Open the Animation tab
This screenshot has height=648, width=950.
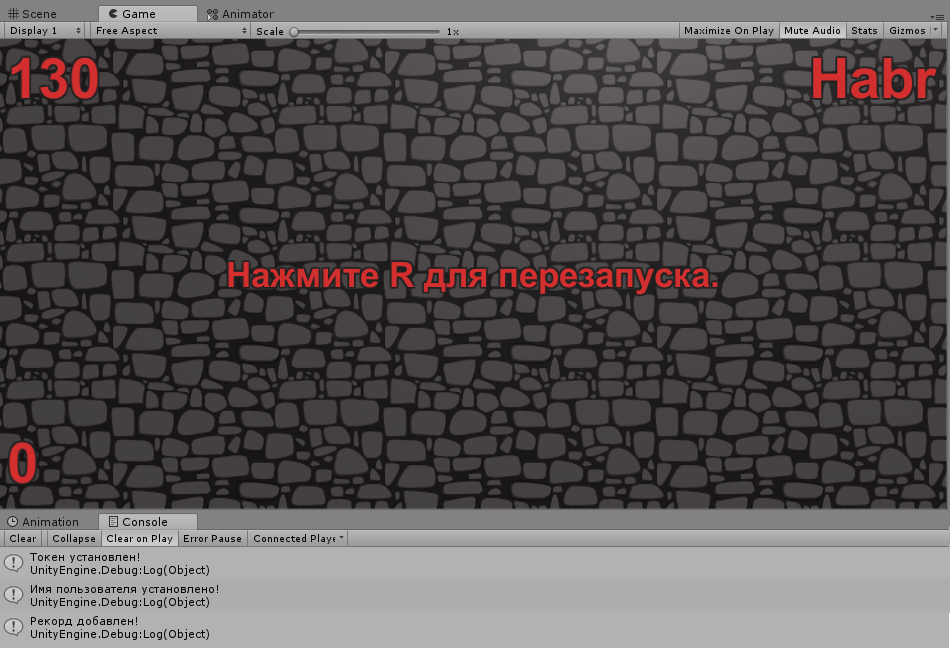[43, 521]
